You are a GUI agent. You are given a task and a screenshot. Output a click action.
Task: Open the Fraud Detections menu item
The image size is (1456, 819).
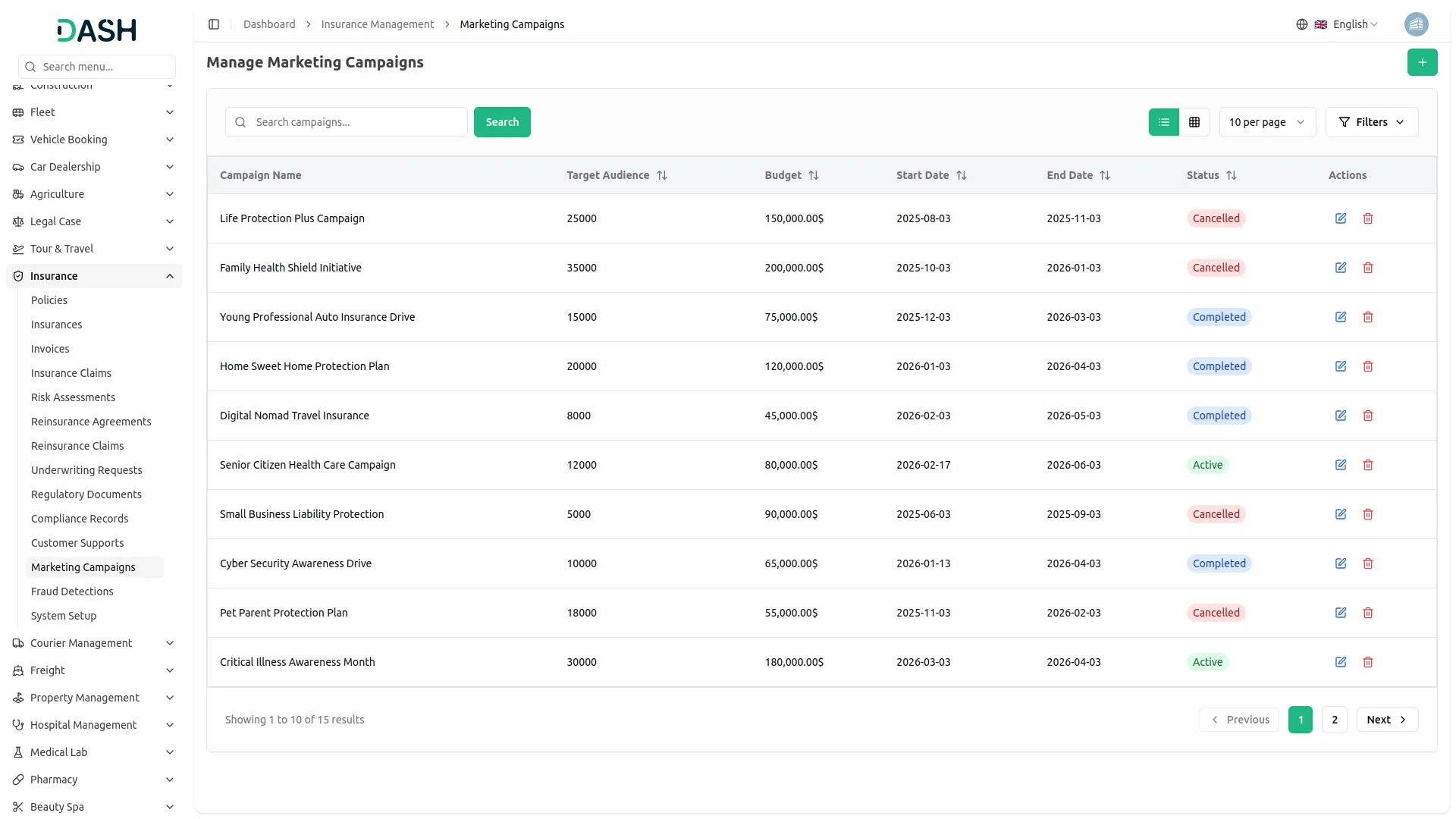(72, 591)
